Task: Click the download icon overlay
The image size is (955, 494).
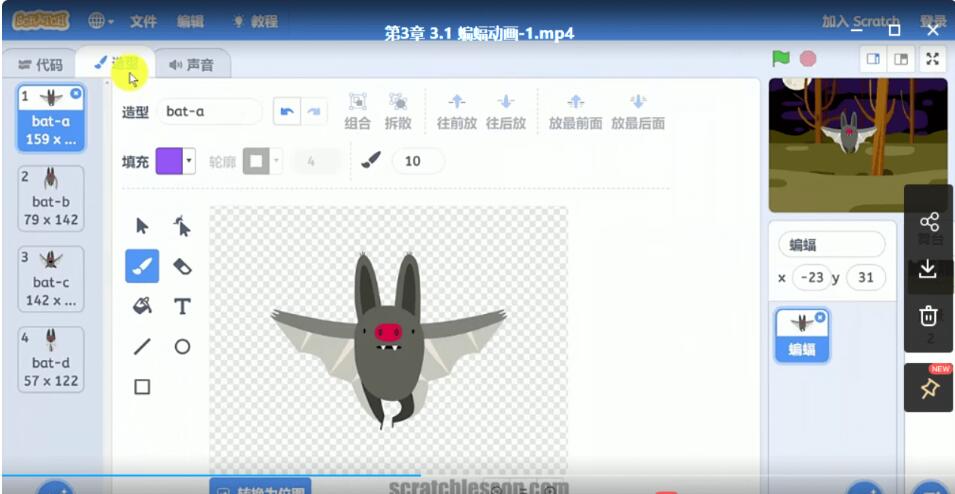Action: pyautogui.click(x=928, y=269)
